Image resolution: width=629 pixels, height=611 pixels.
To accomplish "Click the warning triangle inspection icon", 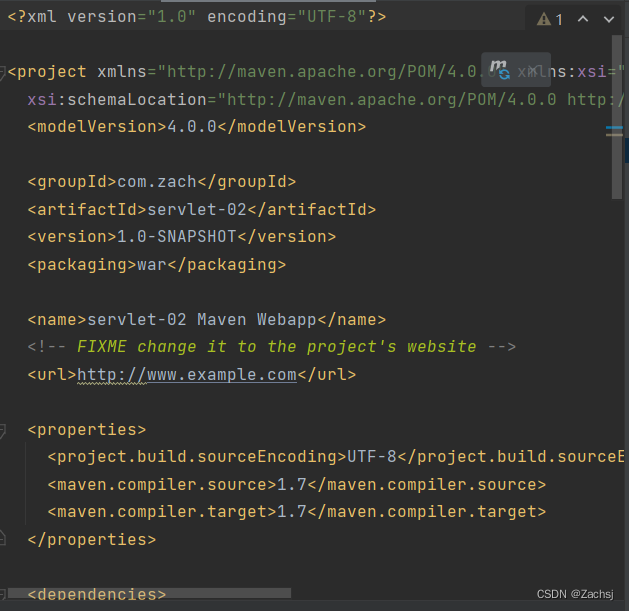I will pyautogui.click(x=544, y=19).
